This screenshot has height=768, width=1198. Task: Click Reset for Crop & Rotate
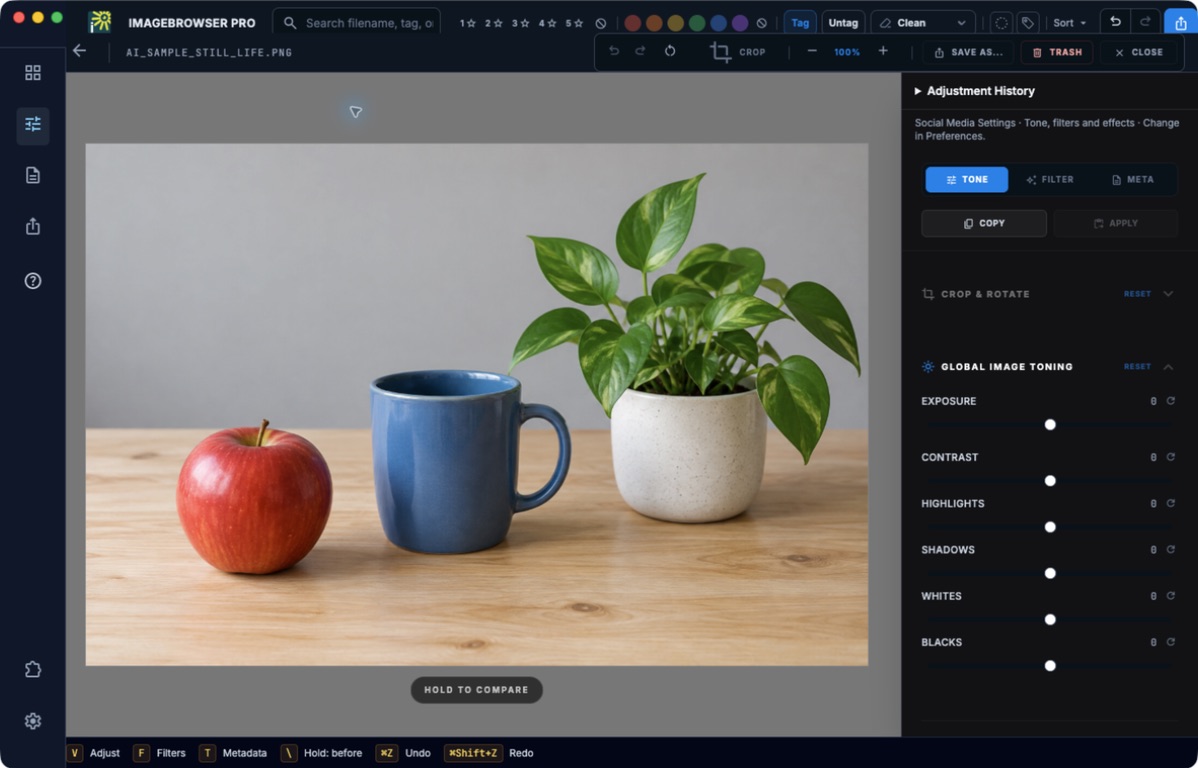tap(1137, 293)
